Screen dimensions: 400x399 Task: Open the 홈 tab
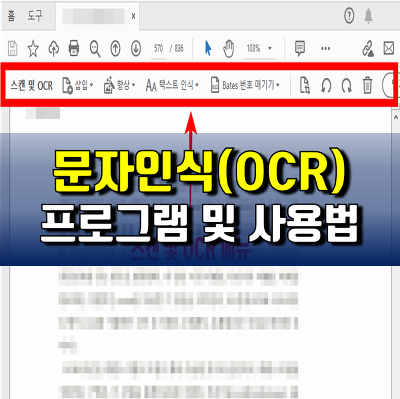[11, 16]
